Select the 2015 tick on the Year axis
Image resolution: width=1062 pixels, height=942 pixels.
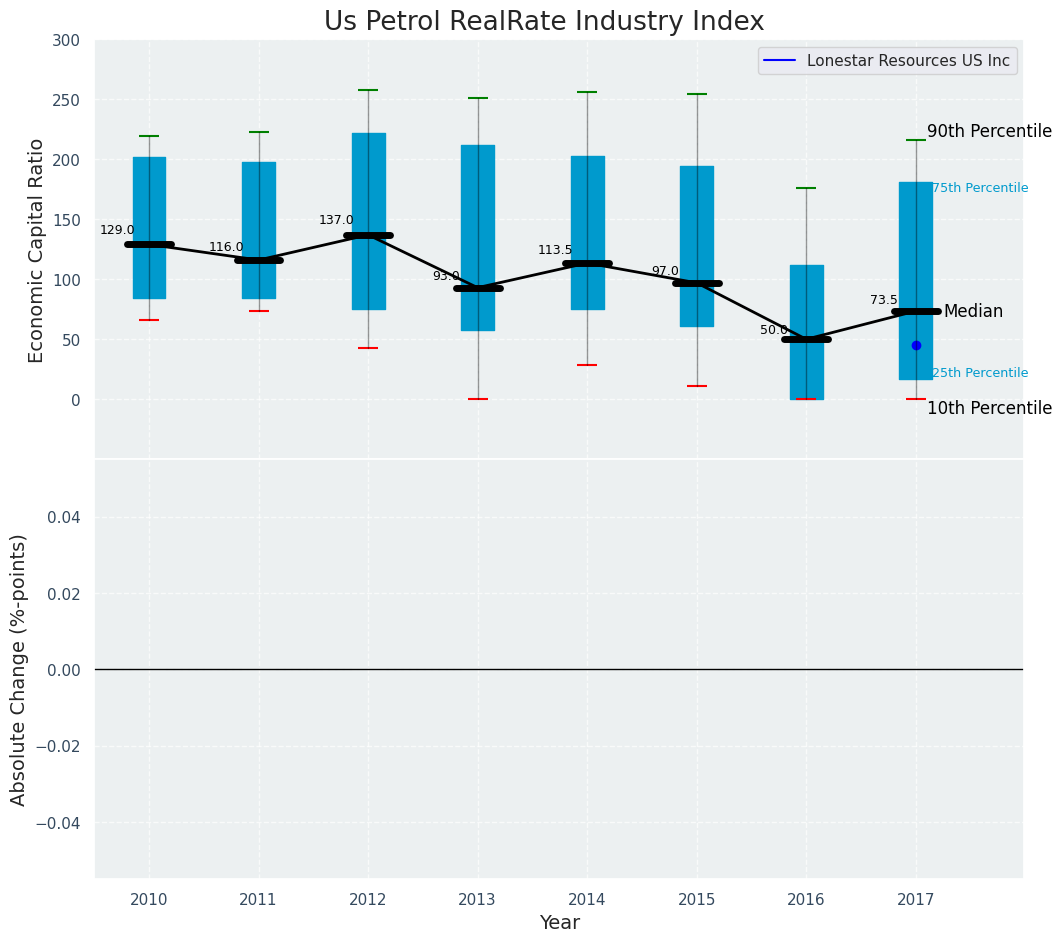click(697, 900)
